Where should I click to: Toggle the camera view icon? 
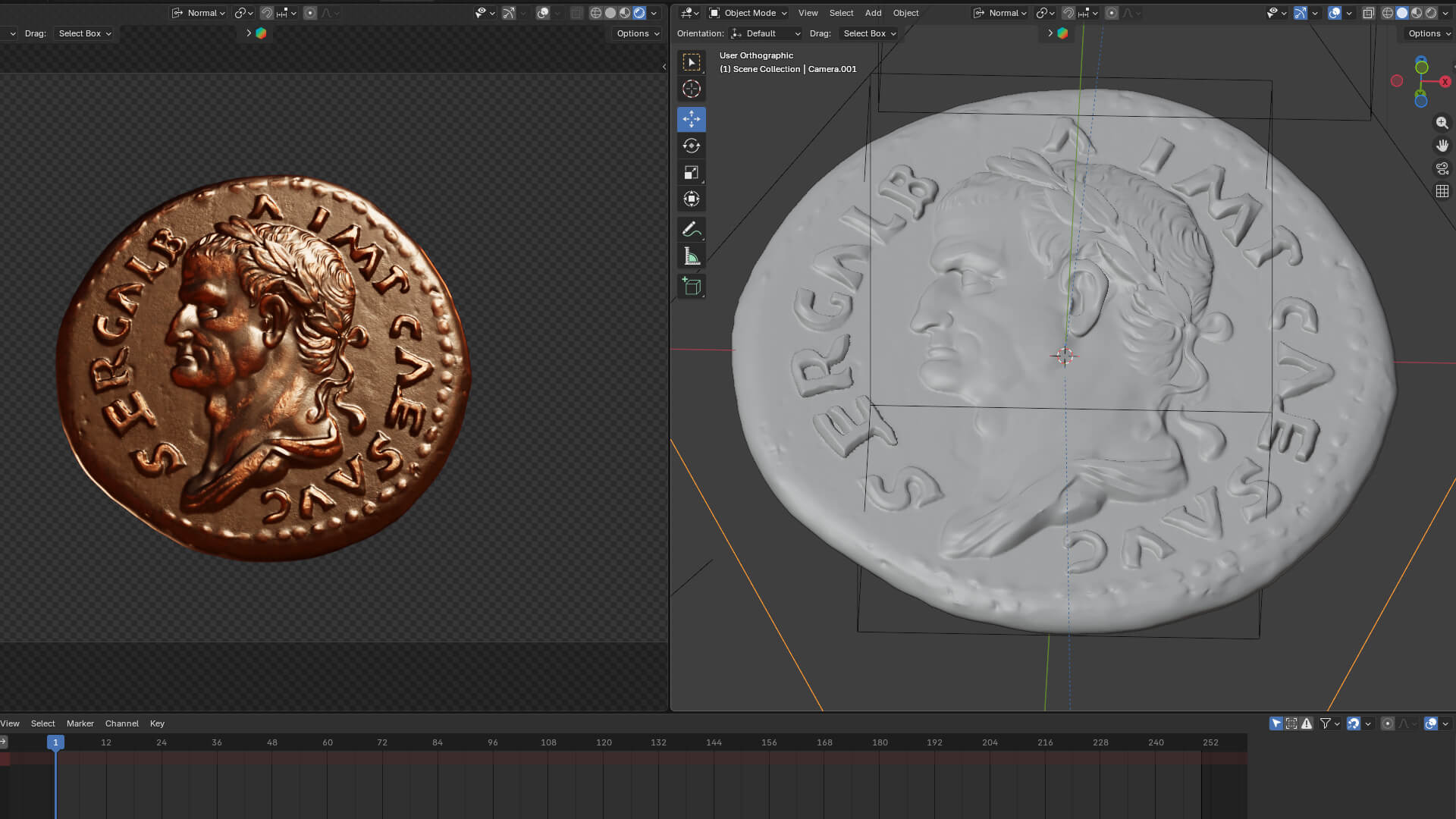(x=1442, y=168)
